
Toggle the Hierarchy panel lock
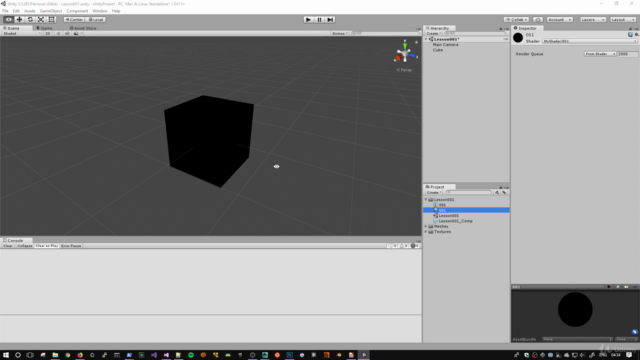[x=501, y=29]
